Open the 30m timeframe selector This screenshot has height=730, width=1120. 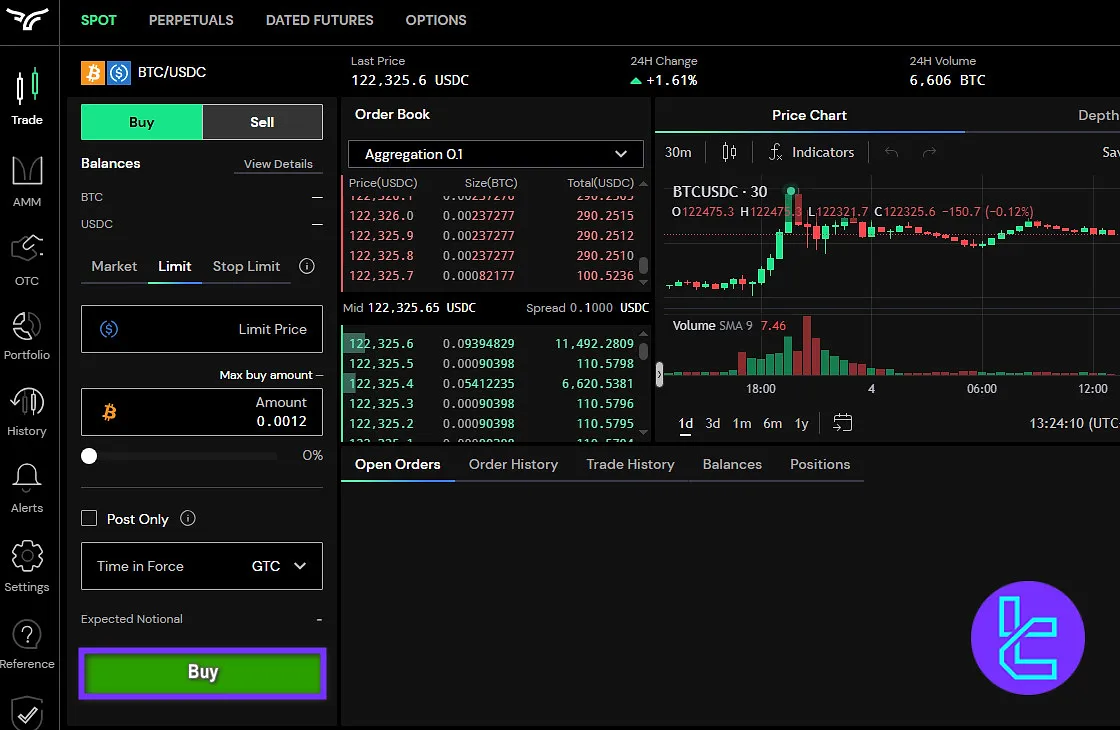click(x=678, y=152)
